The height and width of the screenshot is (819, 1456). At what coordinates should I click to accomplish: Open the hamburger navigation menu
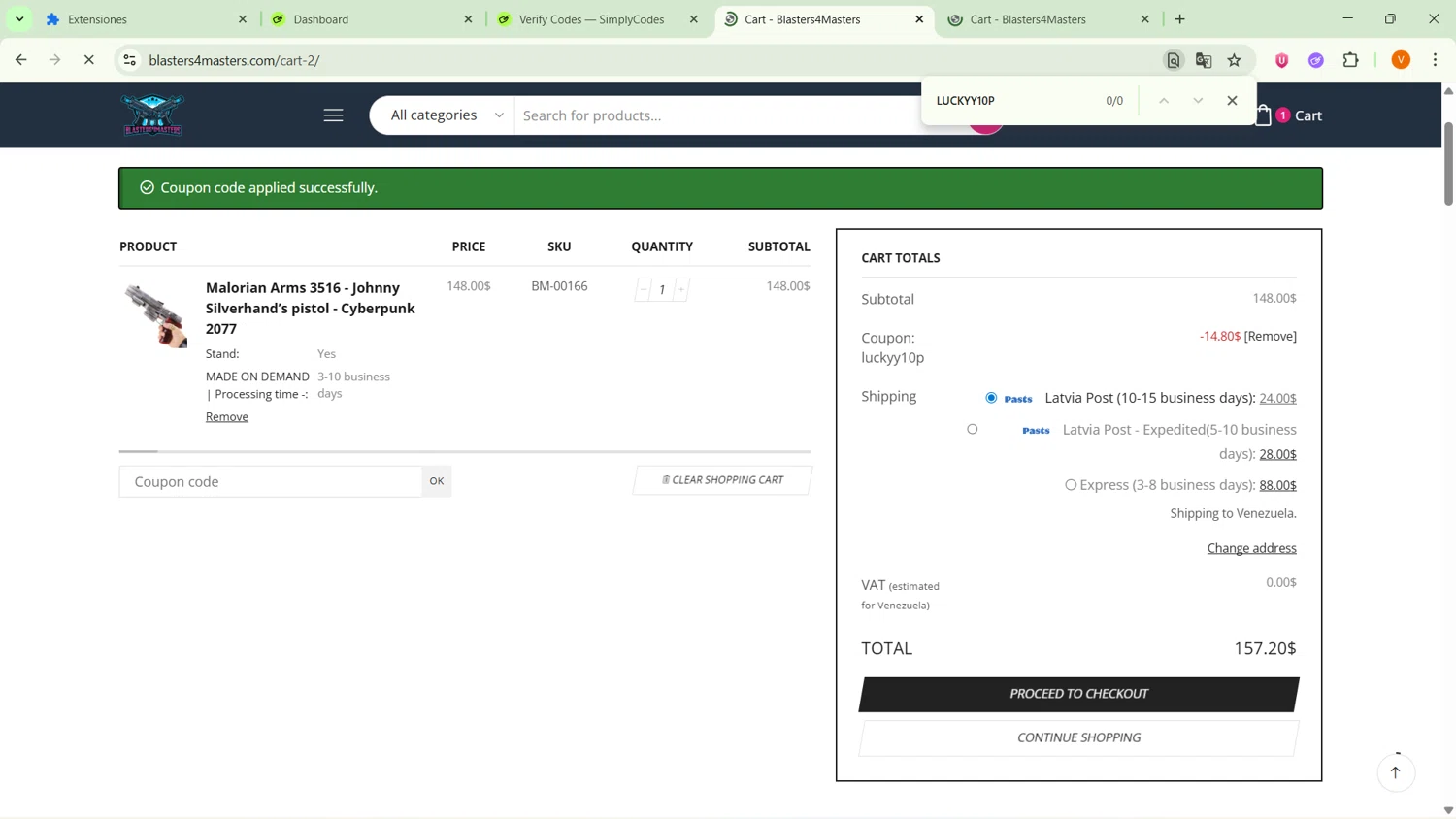333,115
